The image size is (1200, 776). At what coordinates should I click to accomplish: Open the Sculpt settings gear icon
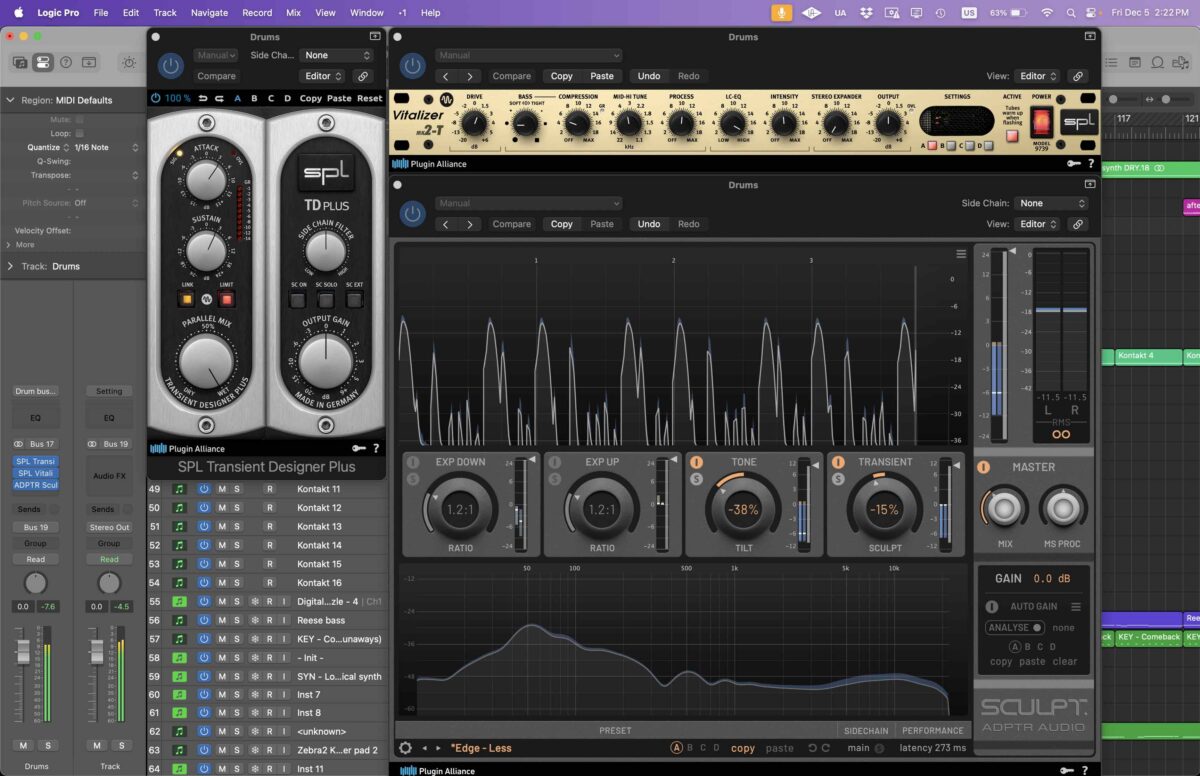(x=405, y=748)
